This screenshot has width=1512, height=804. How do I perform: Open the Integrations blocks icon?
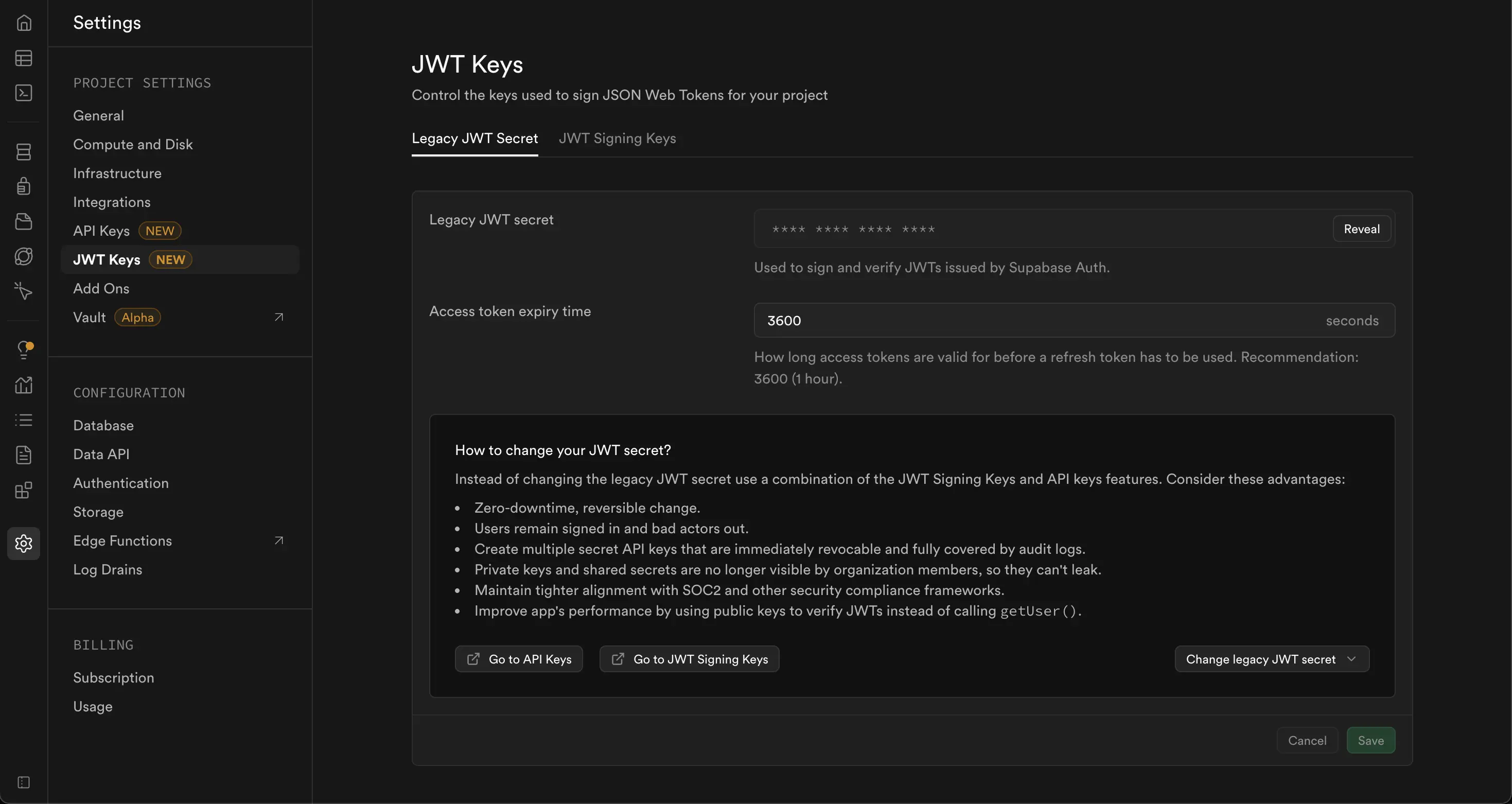(24, 490)
